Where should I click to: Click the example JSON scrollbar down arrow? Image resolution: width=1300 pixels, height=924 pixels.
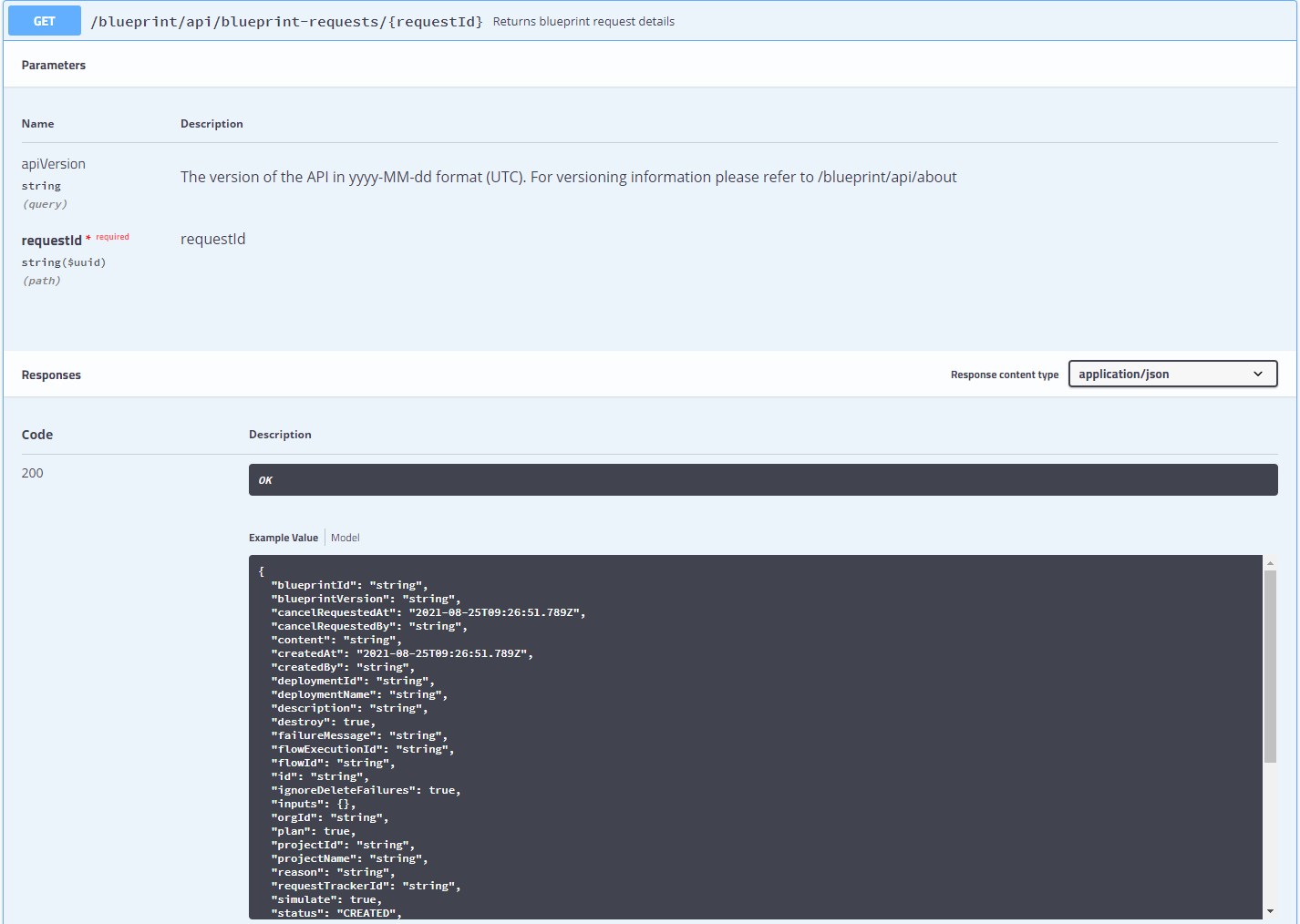1270,911
